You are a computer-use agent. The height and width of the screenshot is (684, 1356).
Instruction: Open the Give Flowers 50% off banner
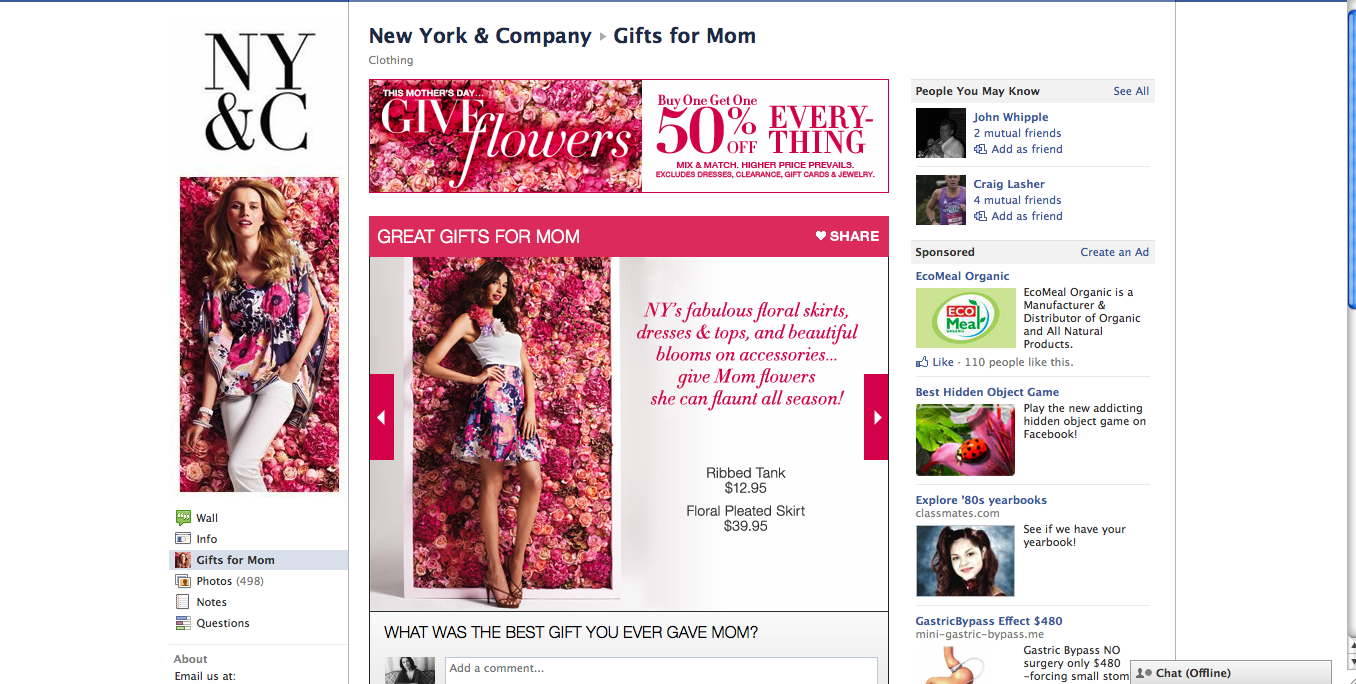point(629,136)
